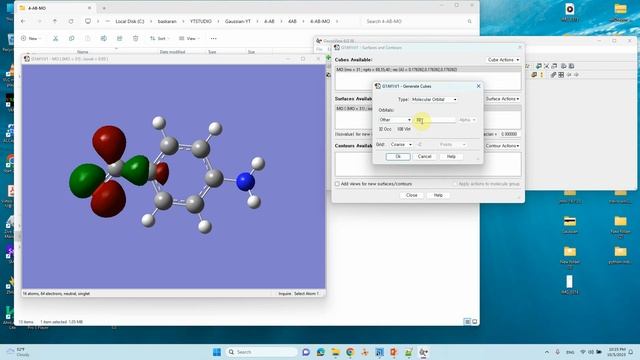This screenshot has height=360, width=640.
Task: Click the cross-arrows tool in GaussView toolbar
Action: (547, 66)
